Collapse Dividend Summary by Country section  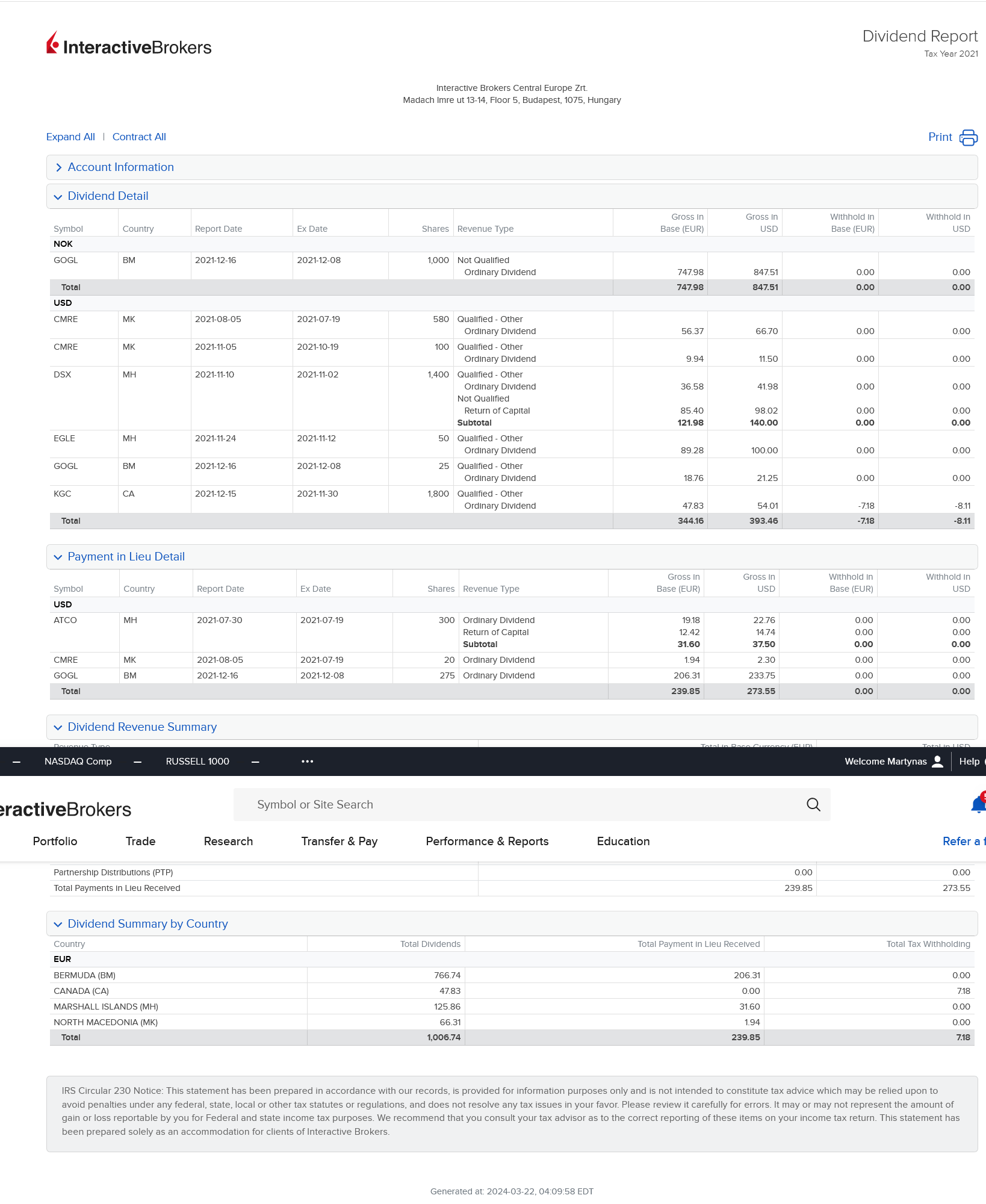pyautogui.click(x=512, y=924)
